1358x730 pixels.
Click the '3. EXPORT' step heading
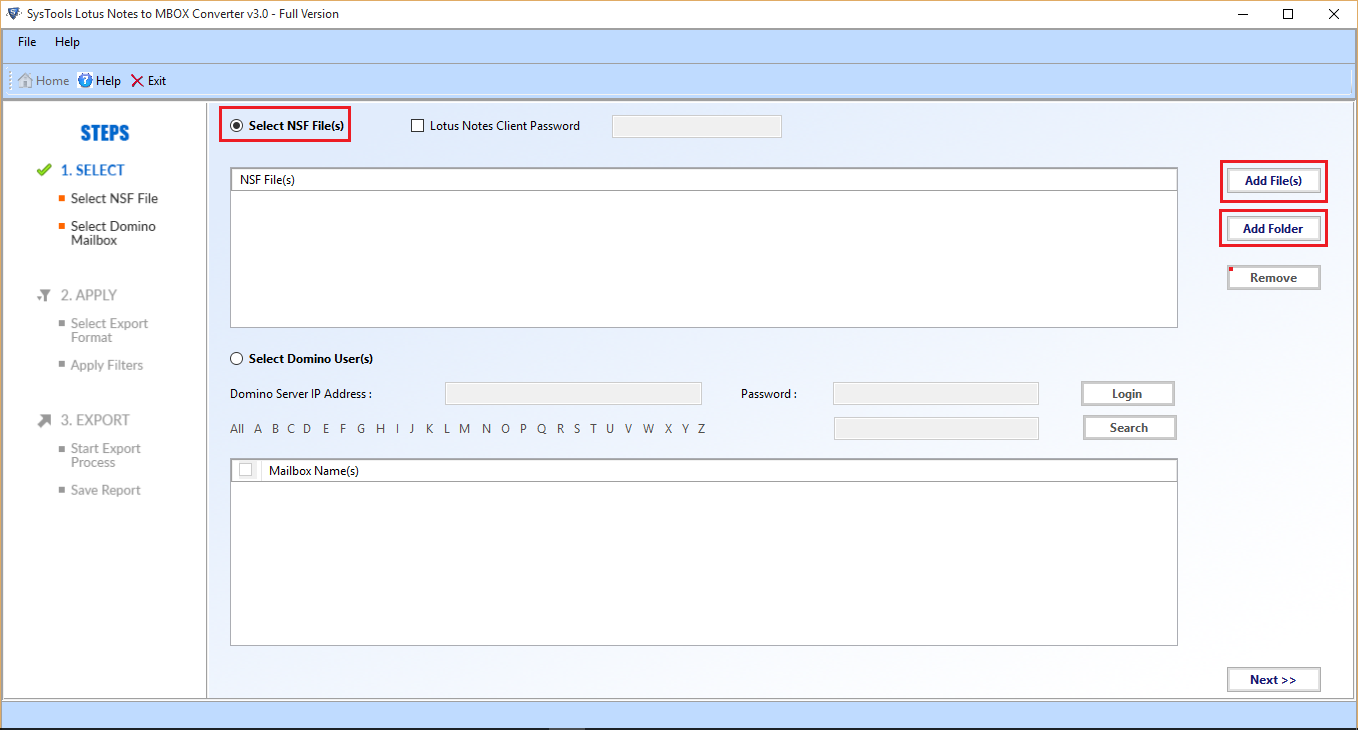[95, 421]
